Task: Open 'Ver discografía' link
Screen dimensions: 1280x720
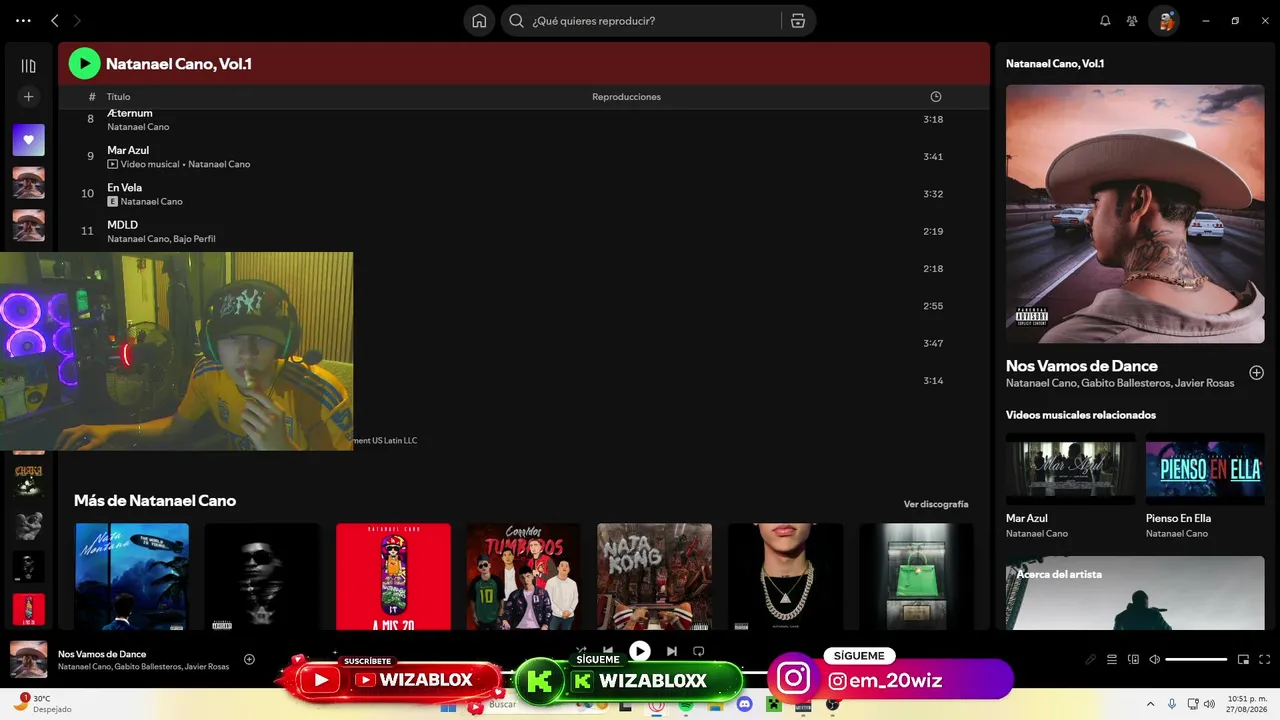Action: 936,504
